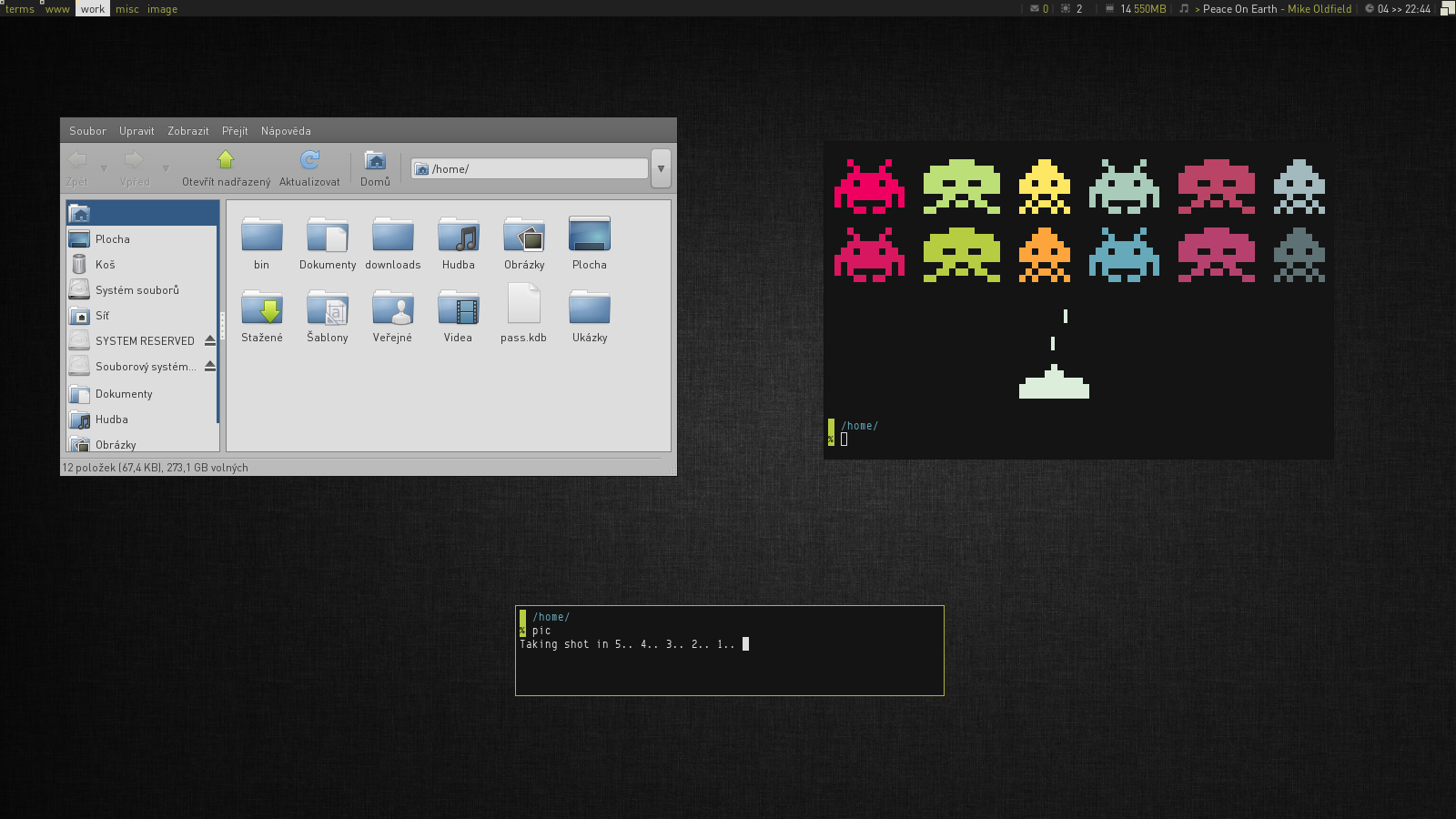Select Obrázky bookmark in the sidebar
This screenshot has height=819, width=1456.
(142, 443)
